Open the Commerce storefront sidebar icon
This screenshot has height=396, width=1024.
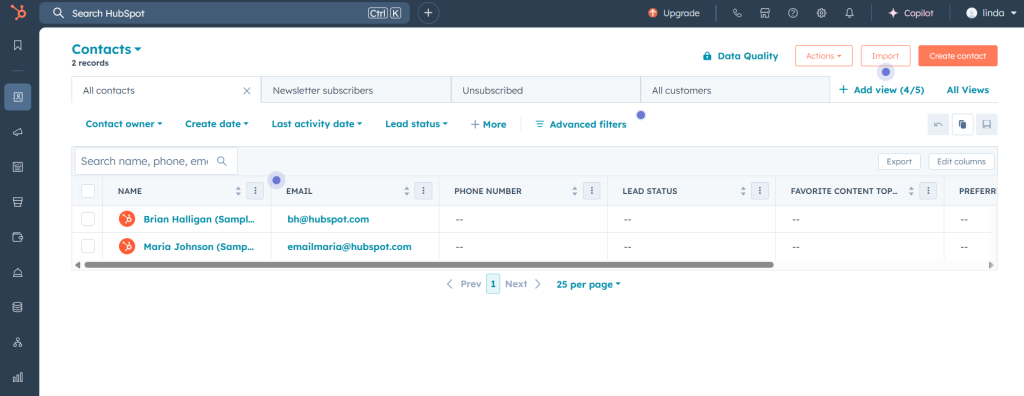click(18, 202)
